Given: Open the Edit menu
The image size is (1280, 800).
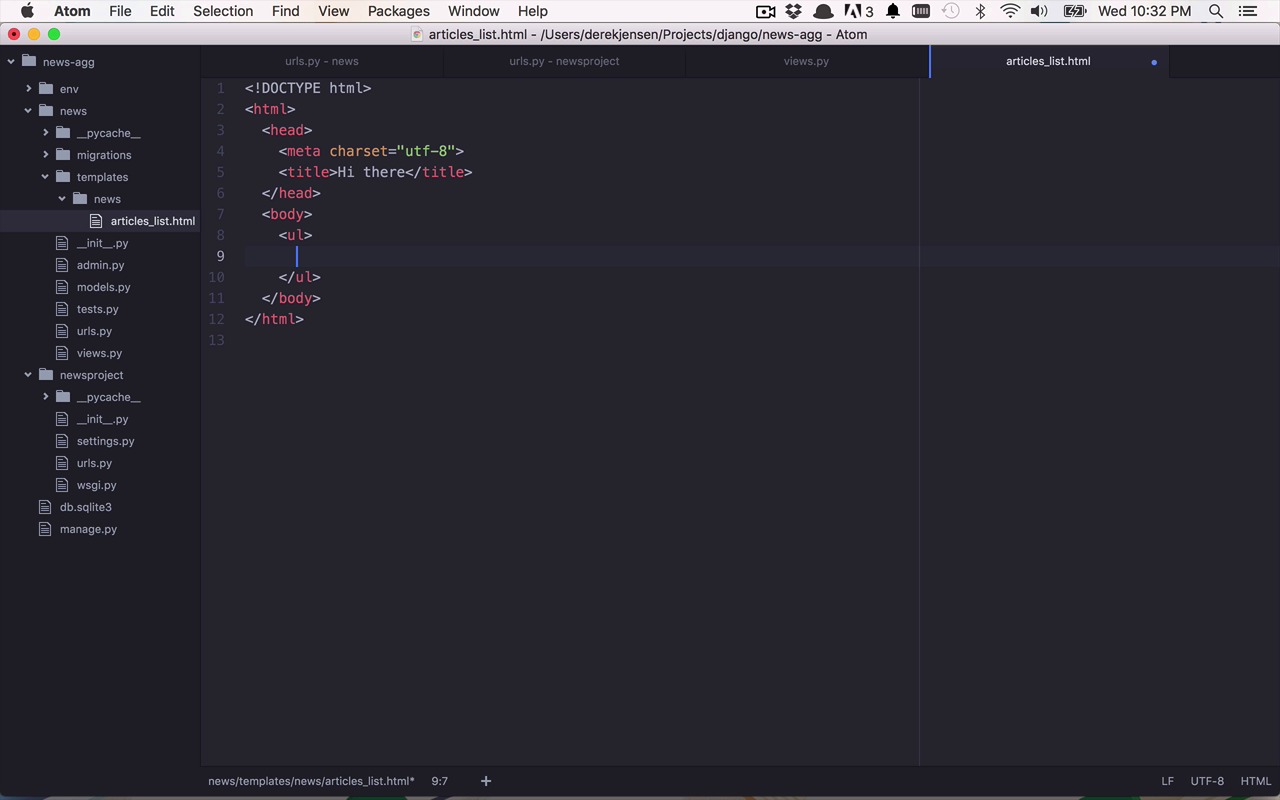Looking at the screenshot, I should pyautogui.click(x=162, y=11).
